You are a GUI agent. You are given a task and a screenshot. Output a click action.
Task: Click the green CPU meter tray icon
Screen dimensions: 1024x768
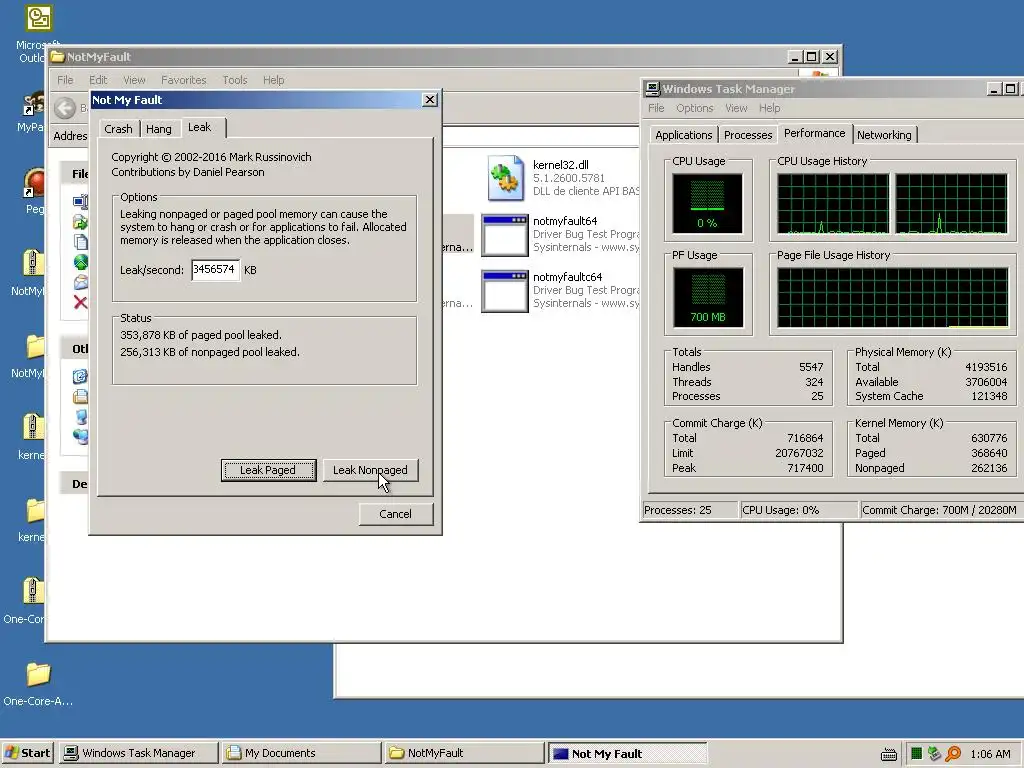click(916, 754)
